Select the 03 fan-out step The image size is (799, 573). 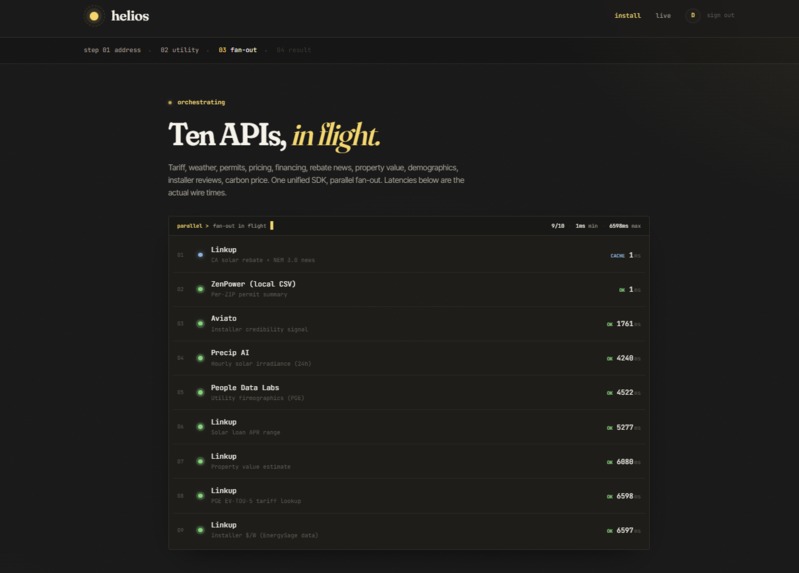pos(237,50)
